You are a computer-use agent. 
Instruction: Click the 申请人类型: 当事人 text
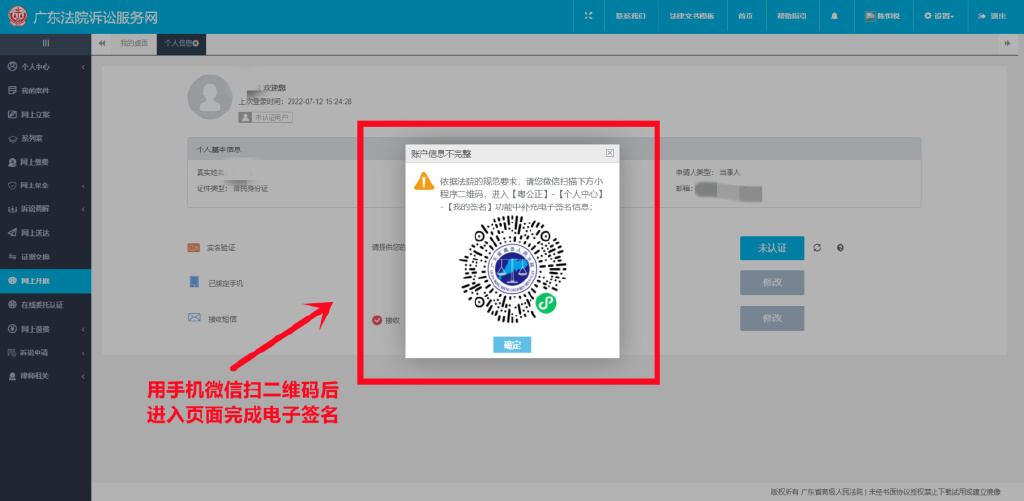tap(708, 172)
